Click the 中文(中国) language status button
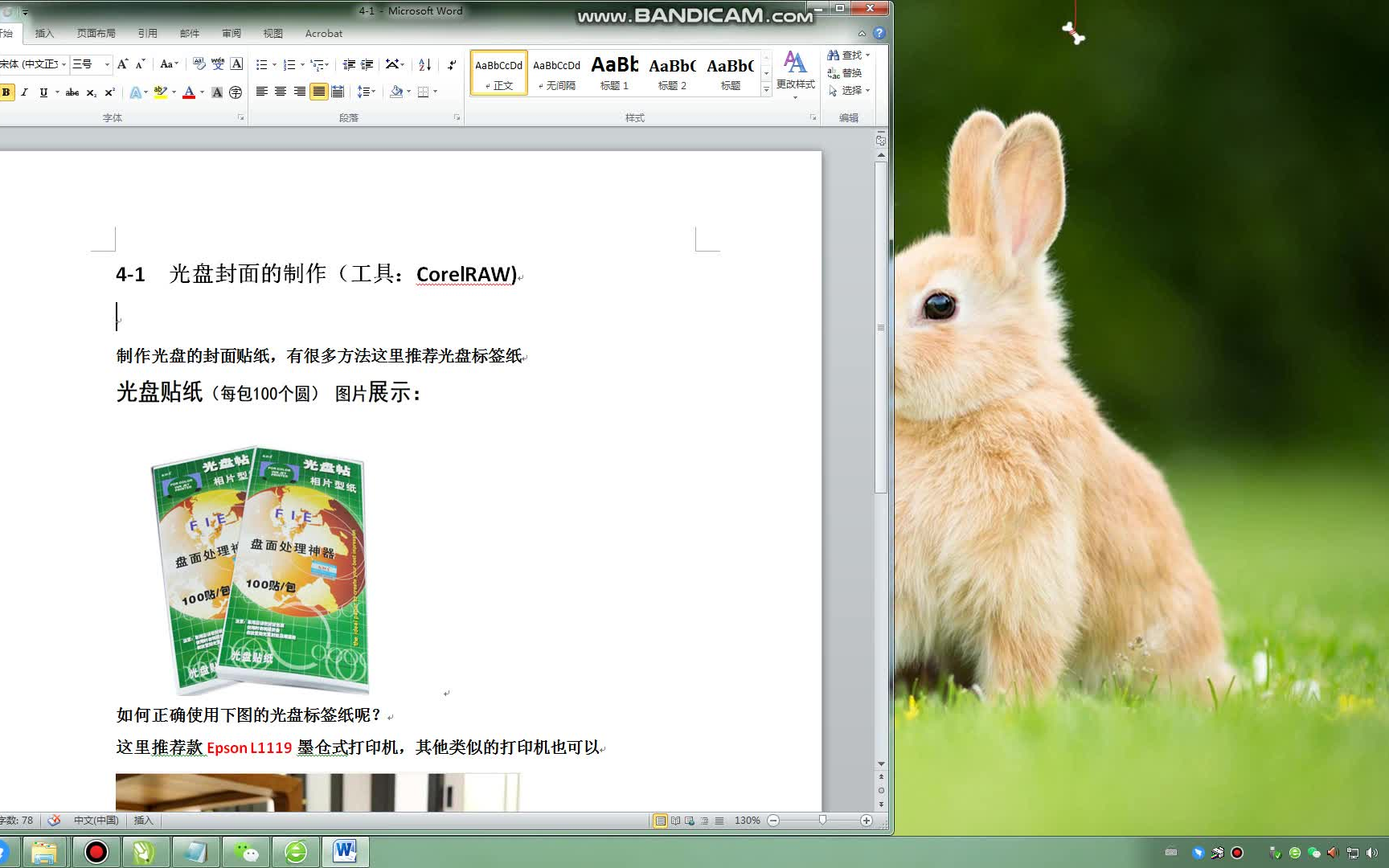The image size is (1389, 868). click(x=96, y=820)
